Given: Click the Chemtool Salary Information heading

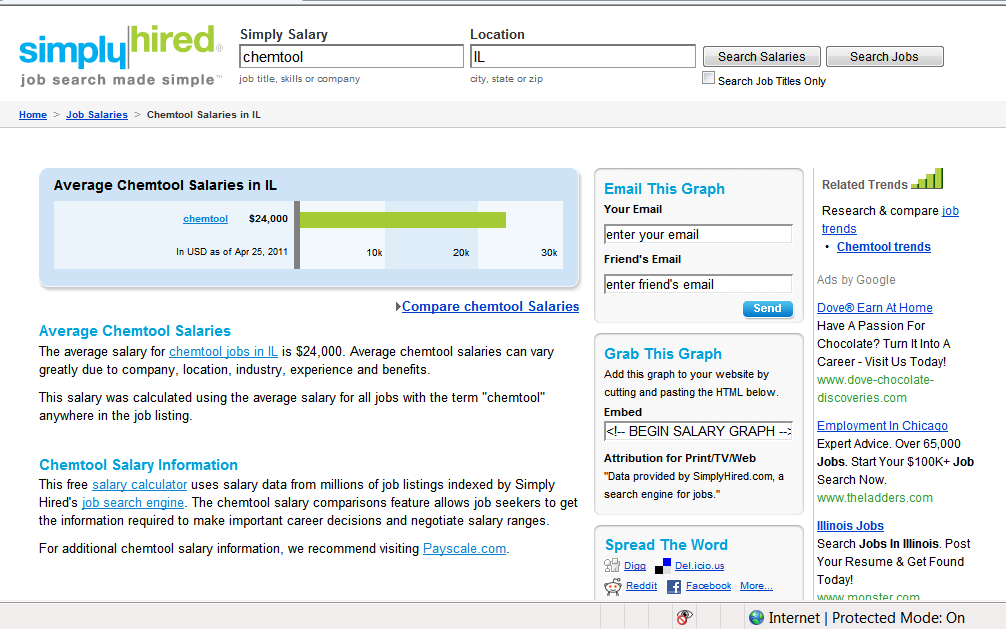Looking at the screenshot, I should 139,465.
